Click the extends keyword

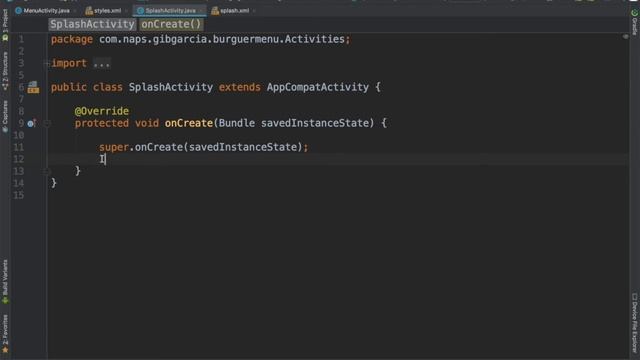pos(240,87)
